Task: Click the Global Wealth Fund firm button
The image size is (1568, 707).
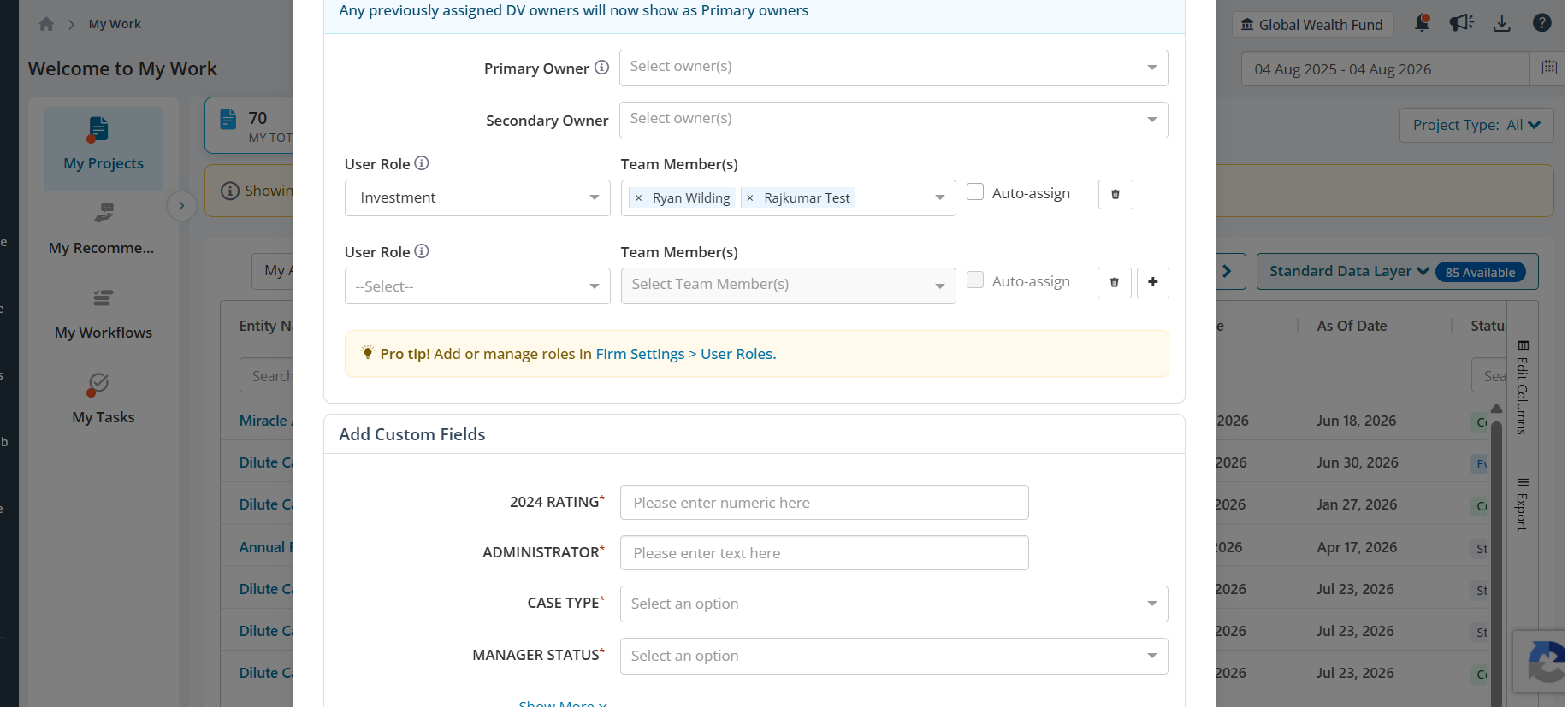Action: click(1312, 25)
